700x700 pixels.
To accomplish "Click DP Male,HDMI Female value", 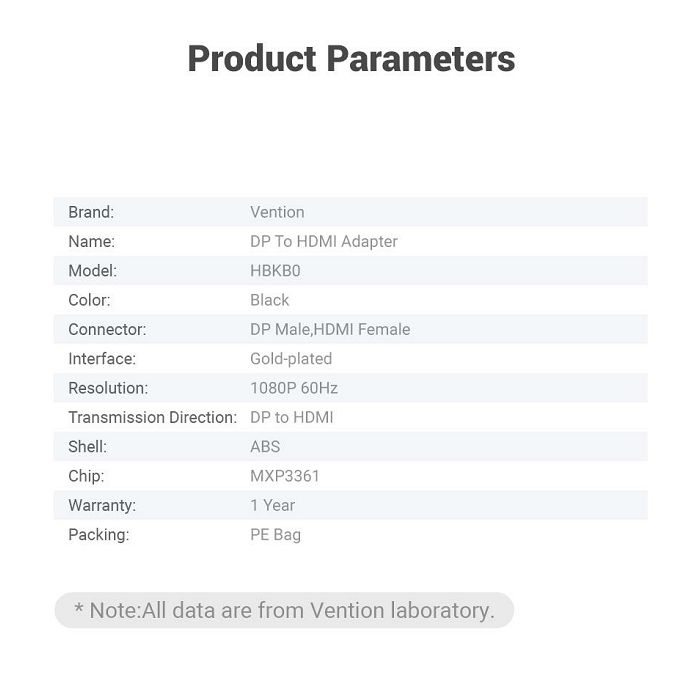I will click(x=330, y=329).
